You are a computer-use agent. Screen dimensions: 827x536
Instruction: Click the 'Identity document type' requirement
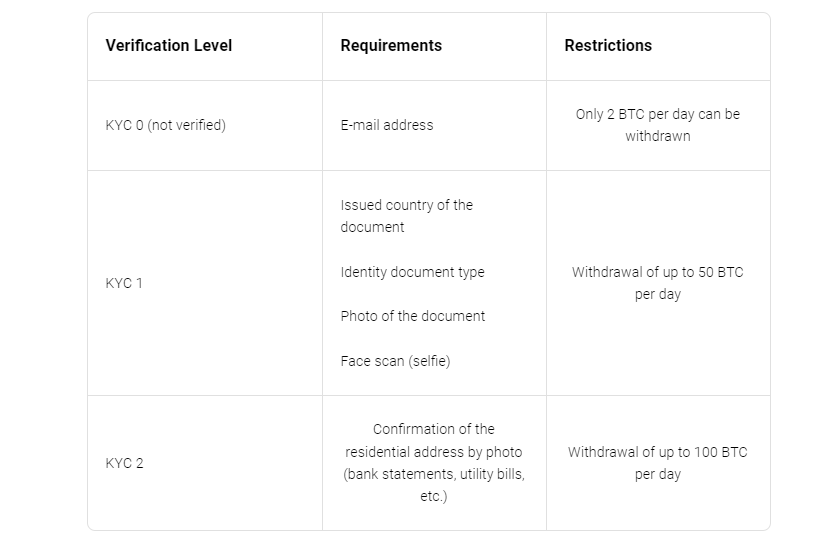(x=412, y=272)
